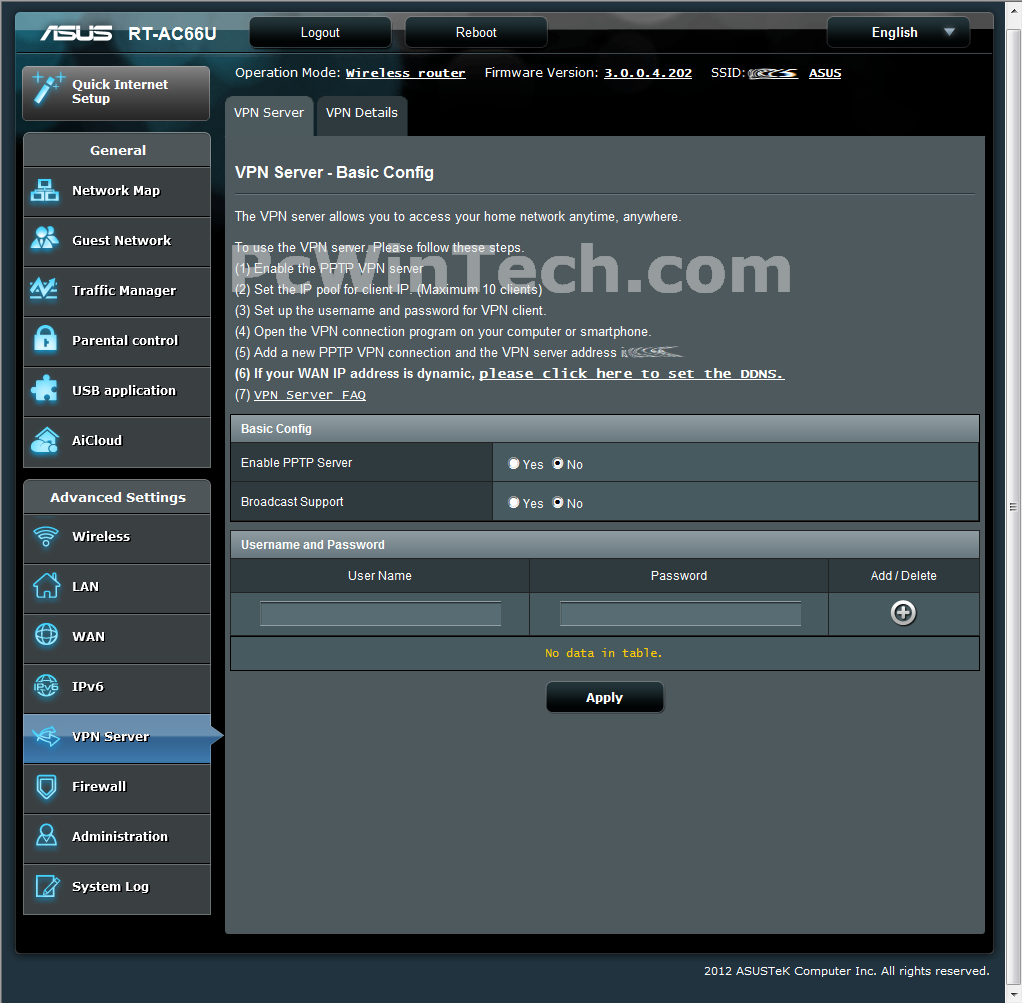Screen dimensions: 1022x1003
Task: Click the "Add / Delete" column header
Action: click(903, 575)
